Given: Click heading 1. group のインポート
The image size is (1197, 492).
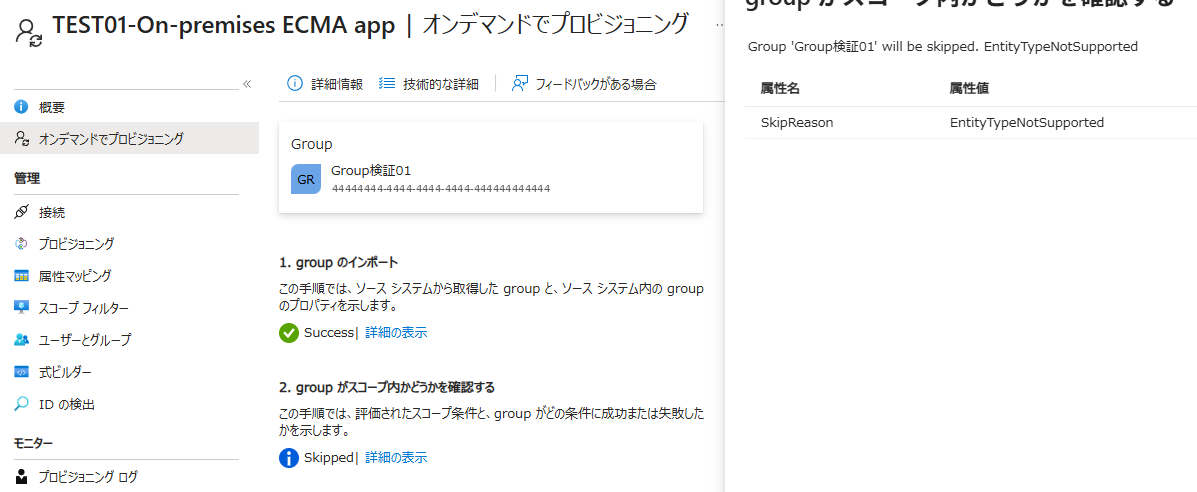Looking at the screenshot, I should click(339, 263).
